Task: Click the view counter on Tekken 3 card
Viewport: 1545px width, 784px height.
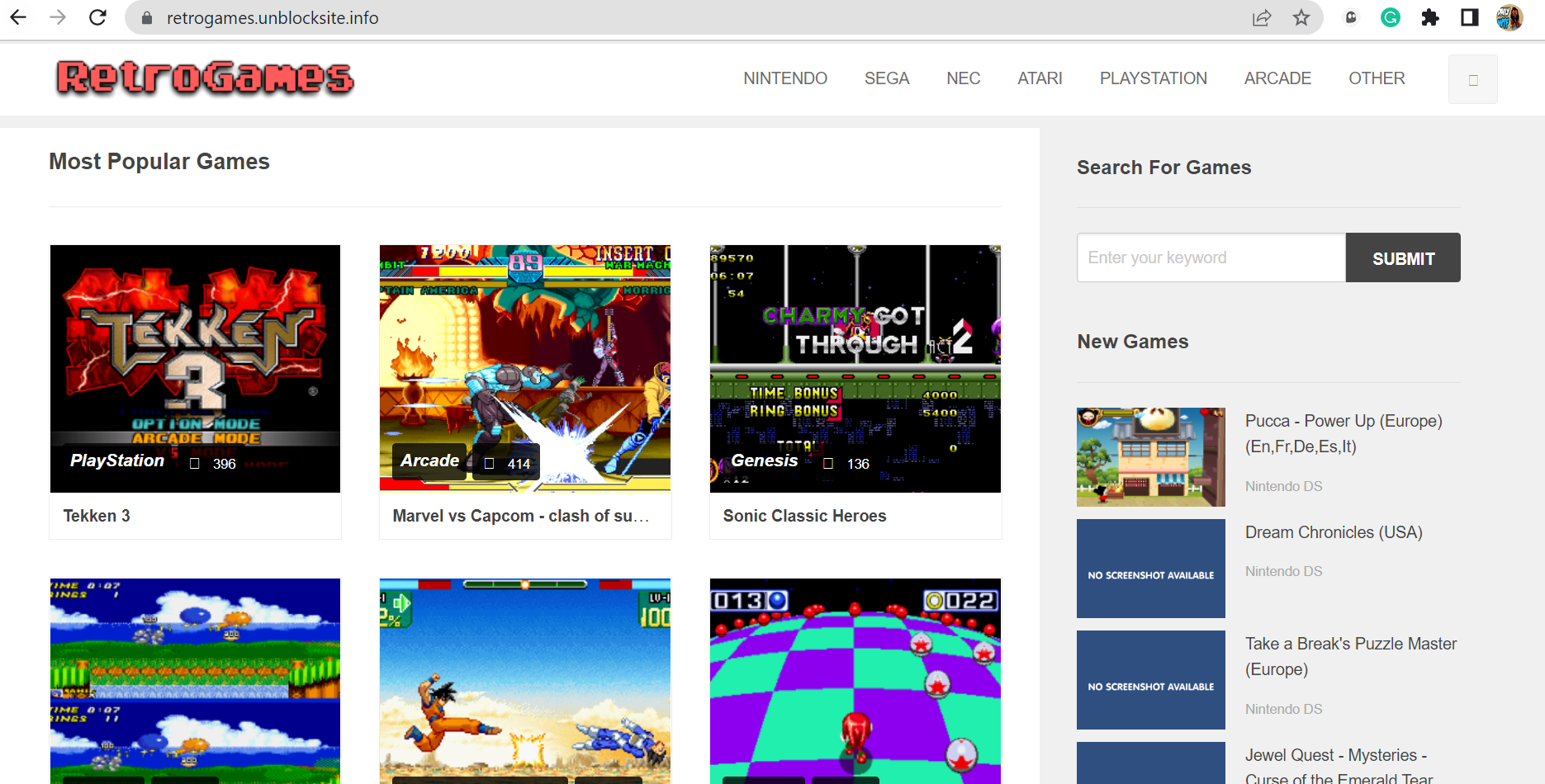Action: pyautogui.click(x=209, y=463)
